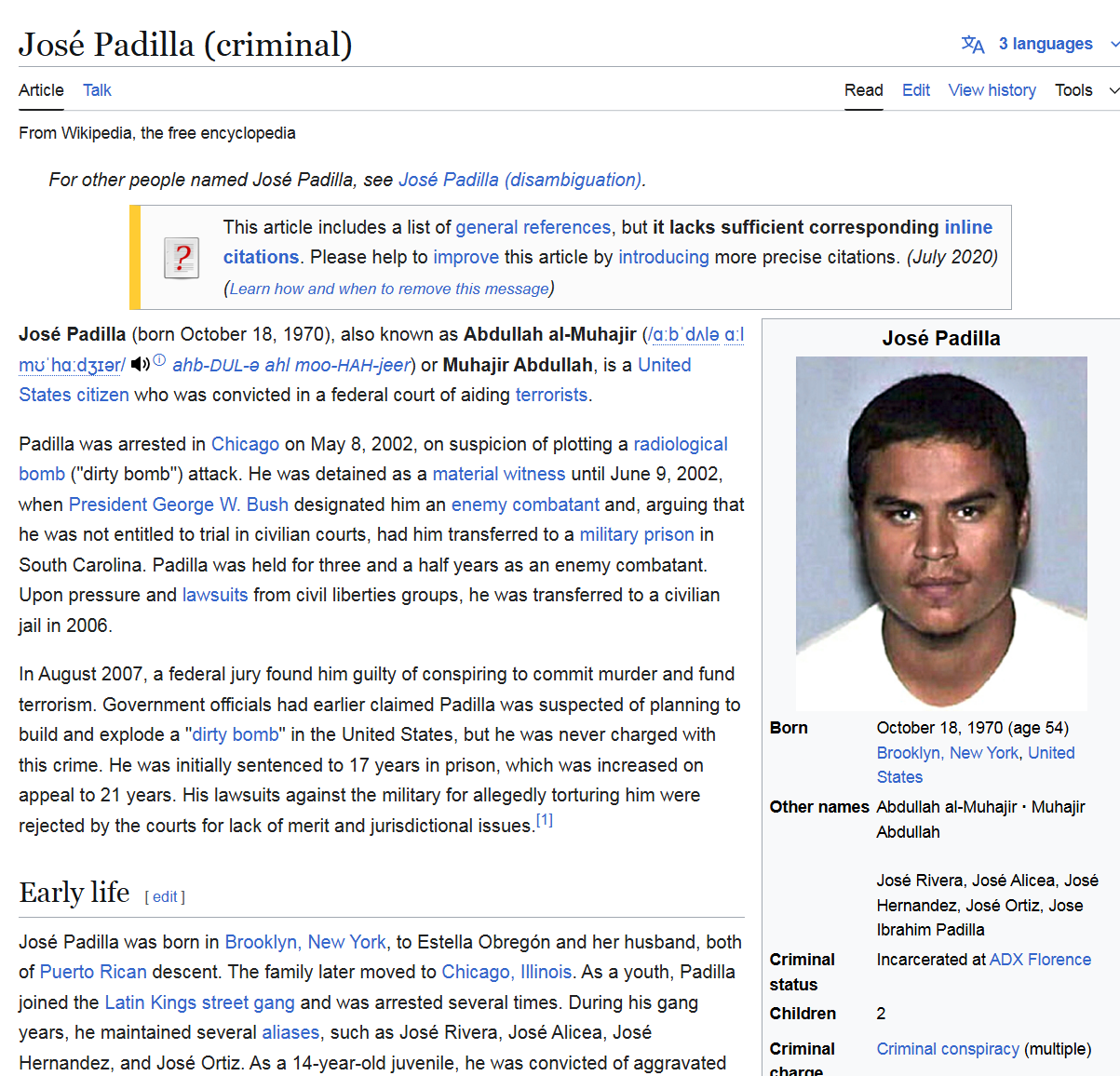Edit the Early life section
The height and width of the screenshot is (1076, 1120).
point(165,896)
